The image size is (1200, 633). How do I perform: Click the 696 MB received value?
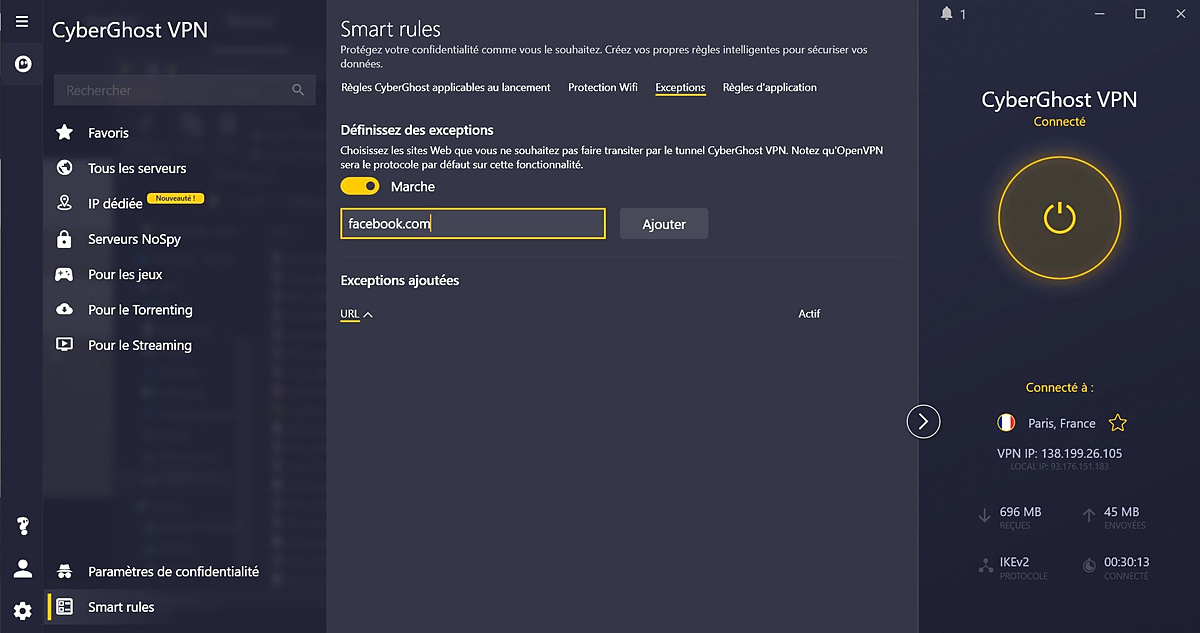[x=1020, y=512]
